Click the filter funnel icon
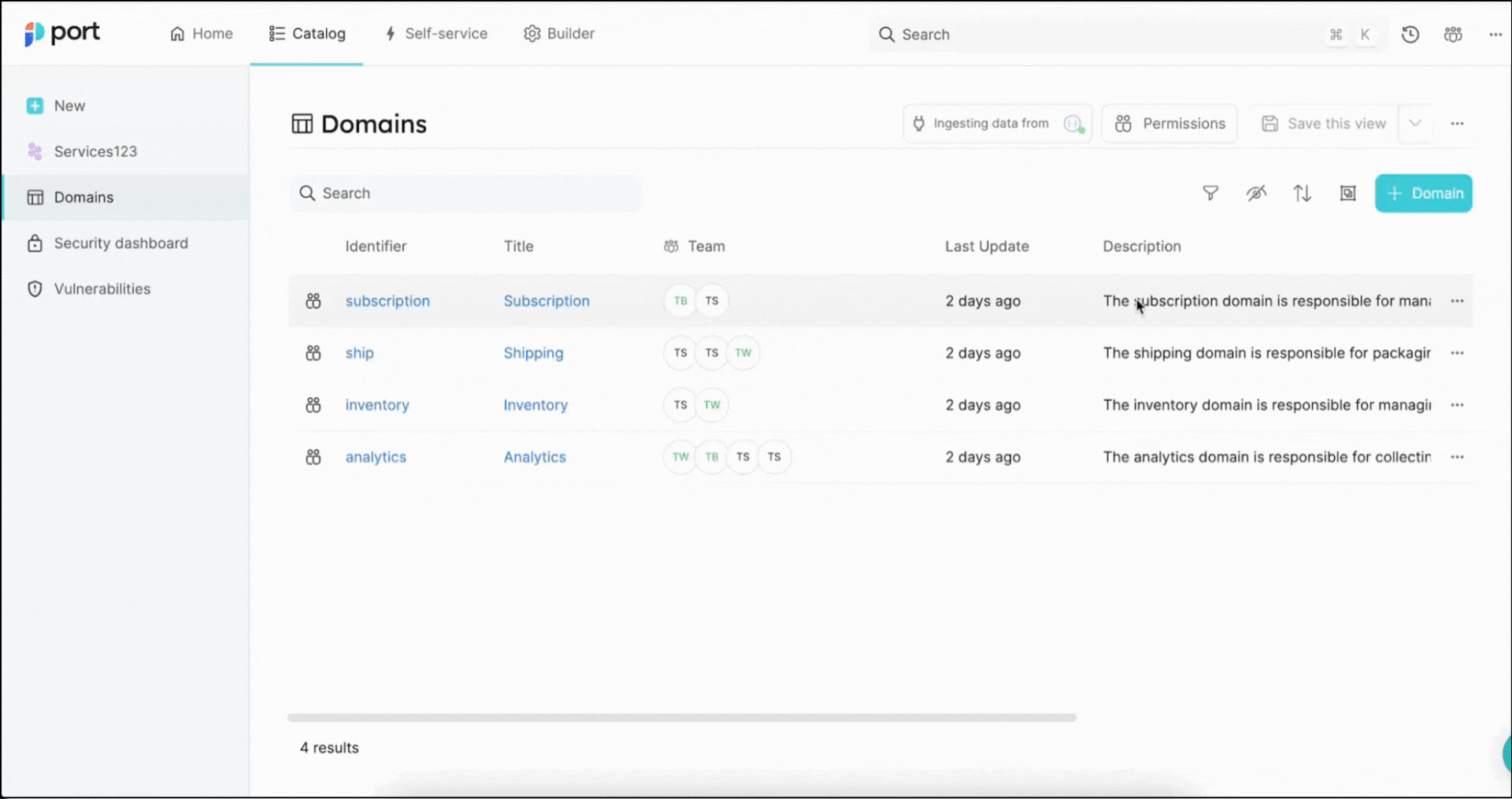 tap(1210, 193)
